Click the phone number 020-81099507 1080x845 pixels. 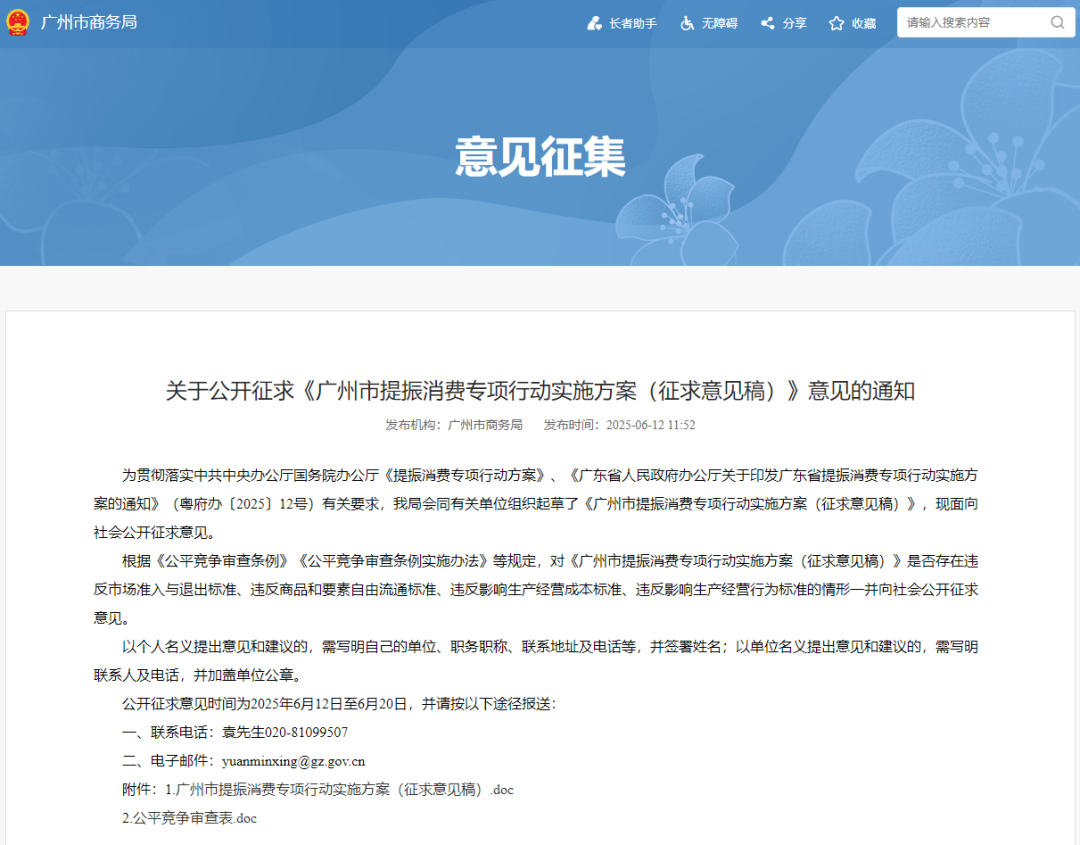tap(305, 732)
